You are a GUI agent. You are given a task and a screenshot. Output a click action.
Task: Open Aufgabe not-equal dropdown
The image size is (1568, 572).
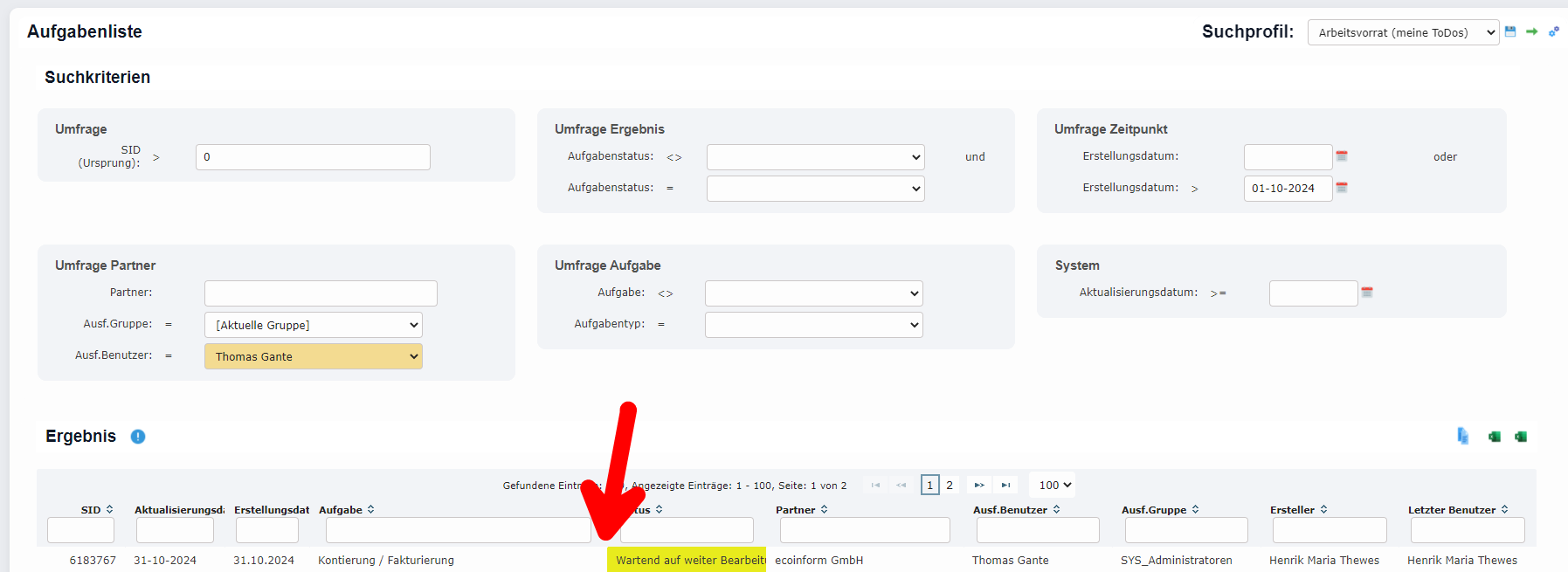814,293
